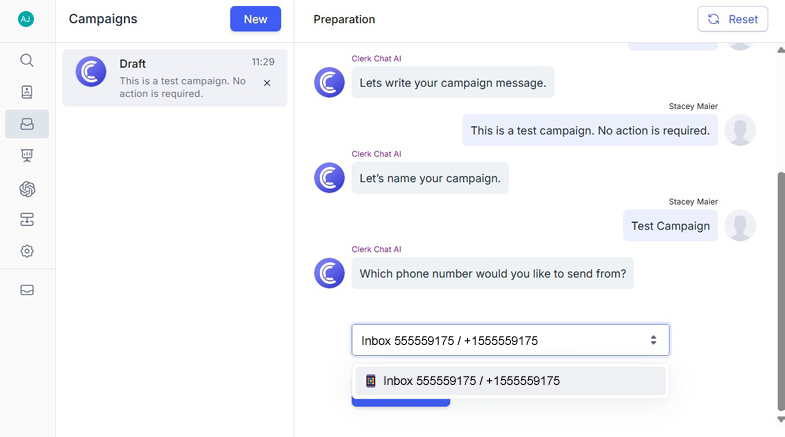
Task: Open the Draft campaign list item
Action: (175, 78)
